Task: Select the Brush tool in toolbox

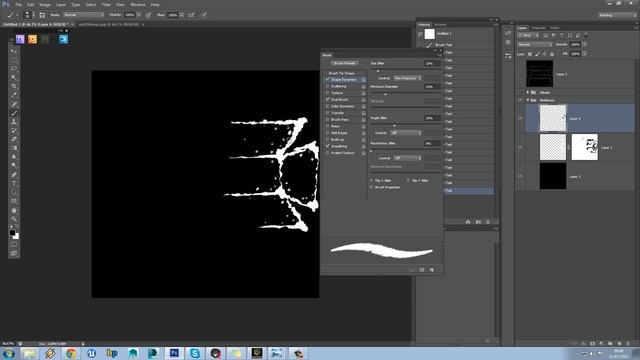Action: tap(14, 113)
